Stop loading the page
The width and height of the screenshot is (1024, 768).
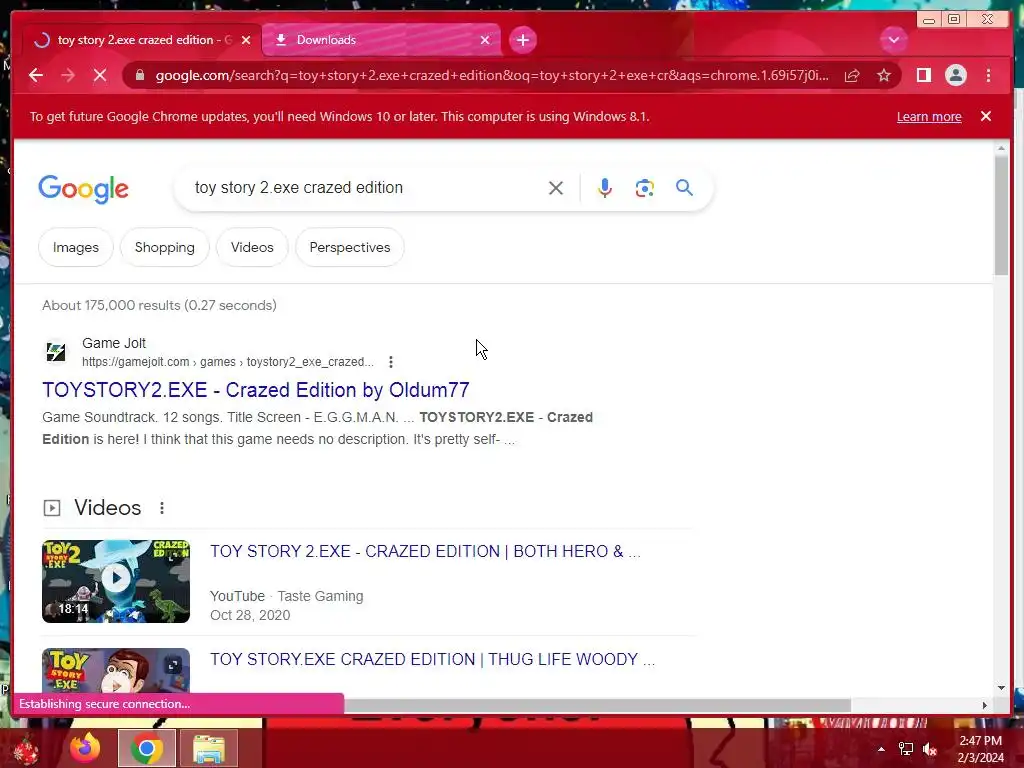tap(100, 76)
